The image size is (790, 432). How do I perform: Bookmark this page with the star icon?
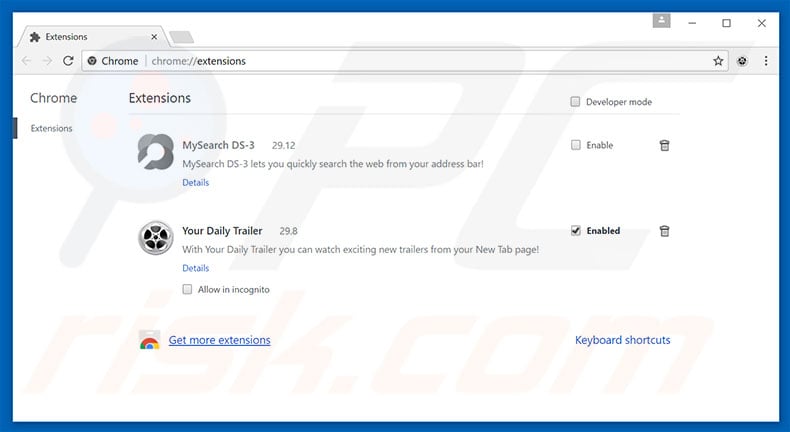[x=718, y=61]
